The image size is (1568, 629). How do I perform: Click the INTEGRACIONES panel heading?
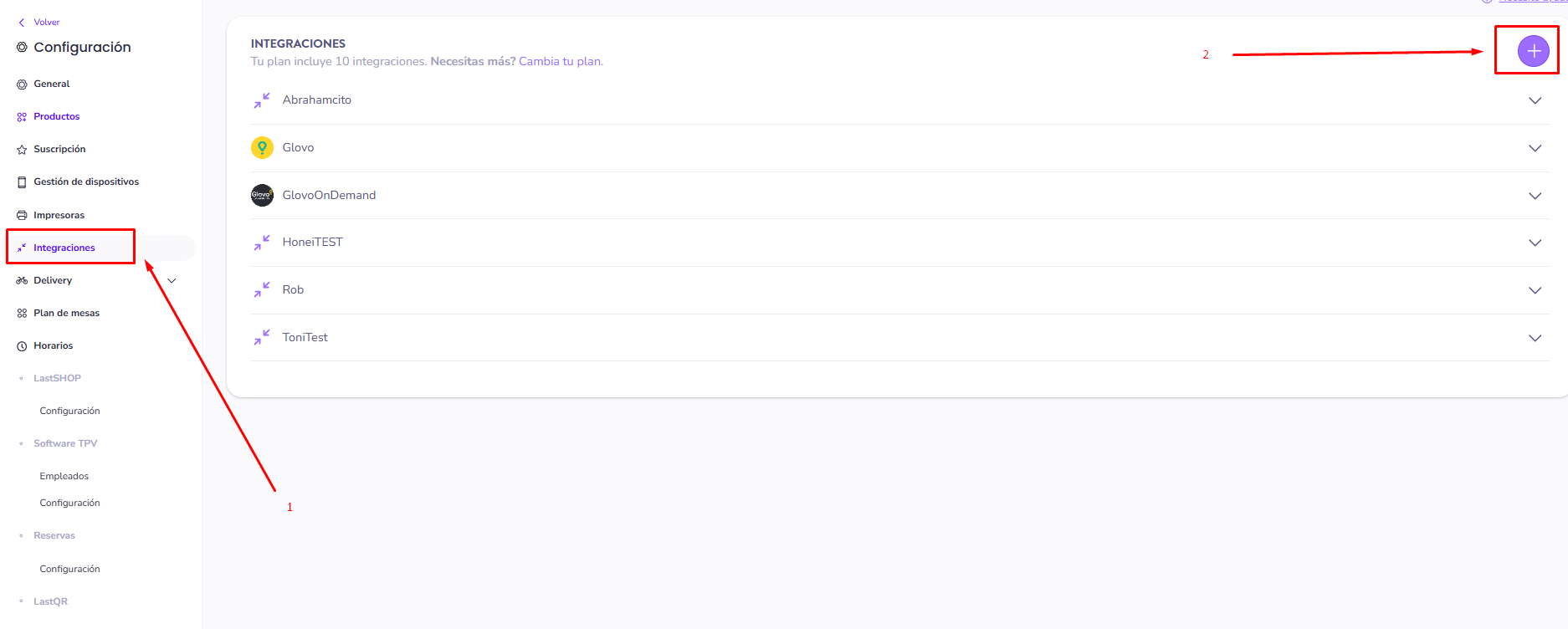(x=298, y=43)
